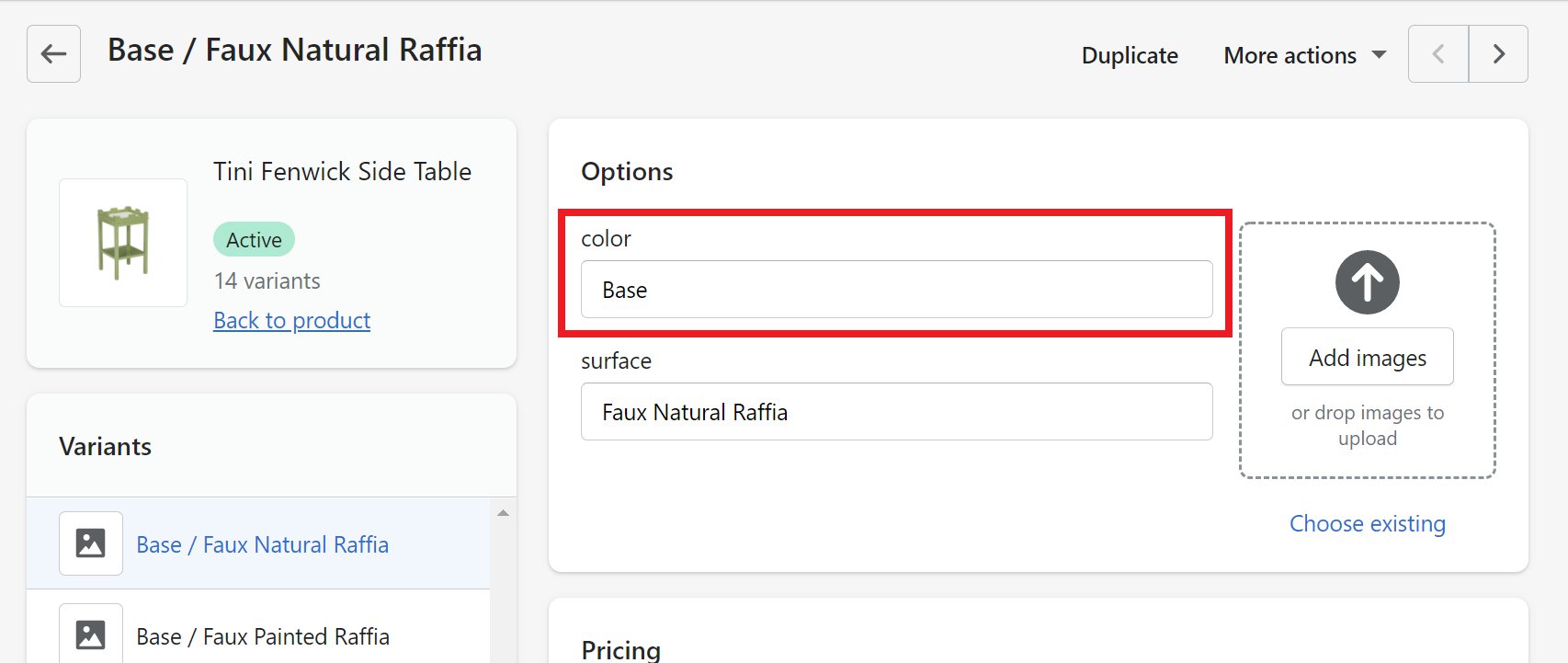Click the color option input field
This screenshot has height=663, width=1568.
tap(896, 290)
